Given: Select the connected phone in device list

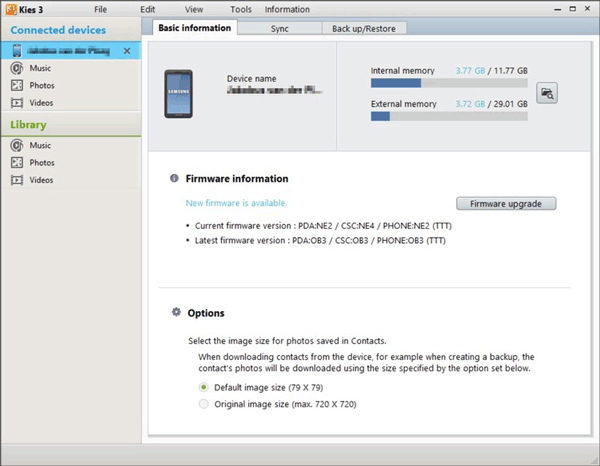Looking at the screenshot, I should coord(71,51).
